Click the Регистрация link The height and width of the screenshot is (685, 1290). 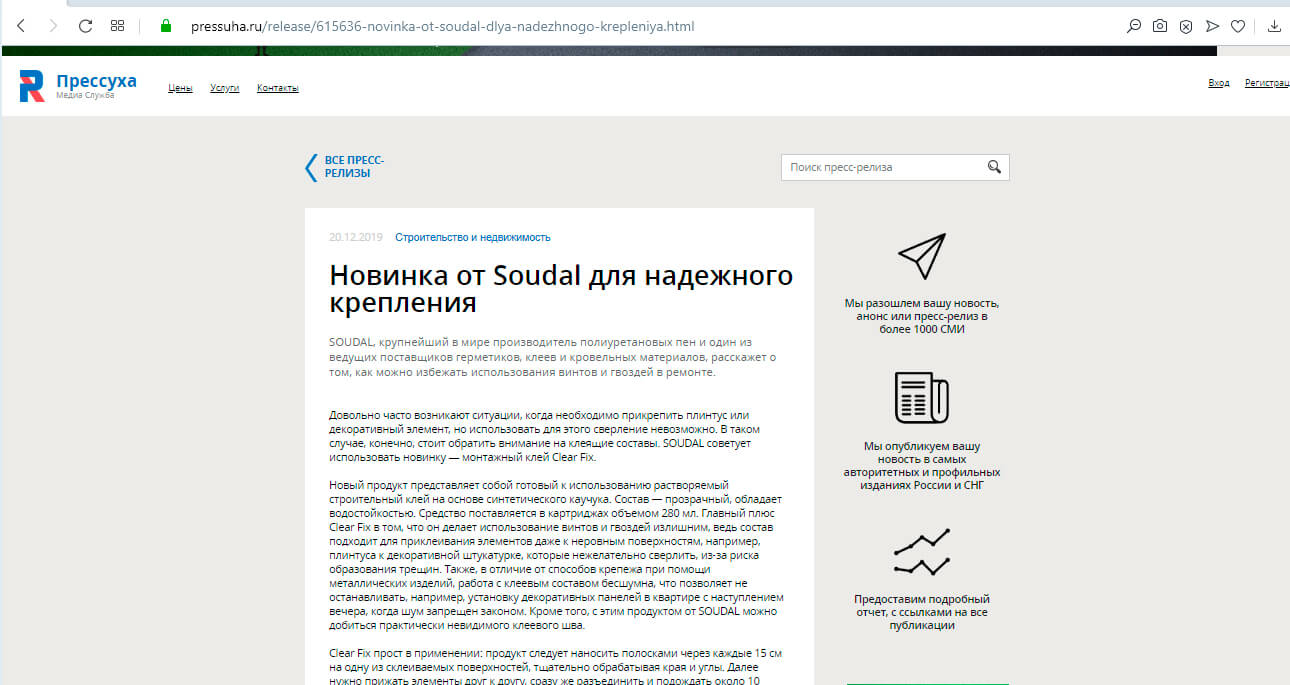click(1267, 83)
